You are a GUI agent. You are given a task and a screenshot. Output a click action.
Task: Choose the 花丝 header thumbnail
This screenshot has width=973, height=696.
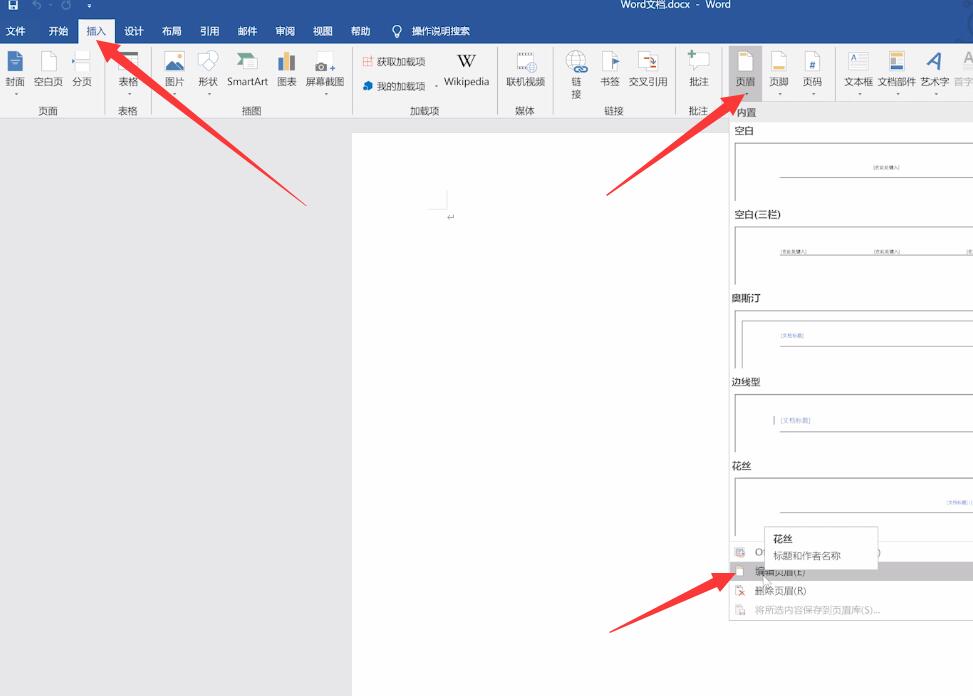[853, 506]
